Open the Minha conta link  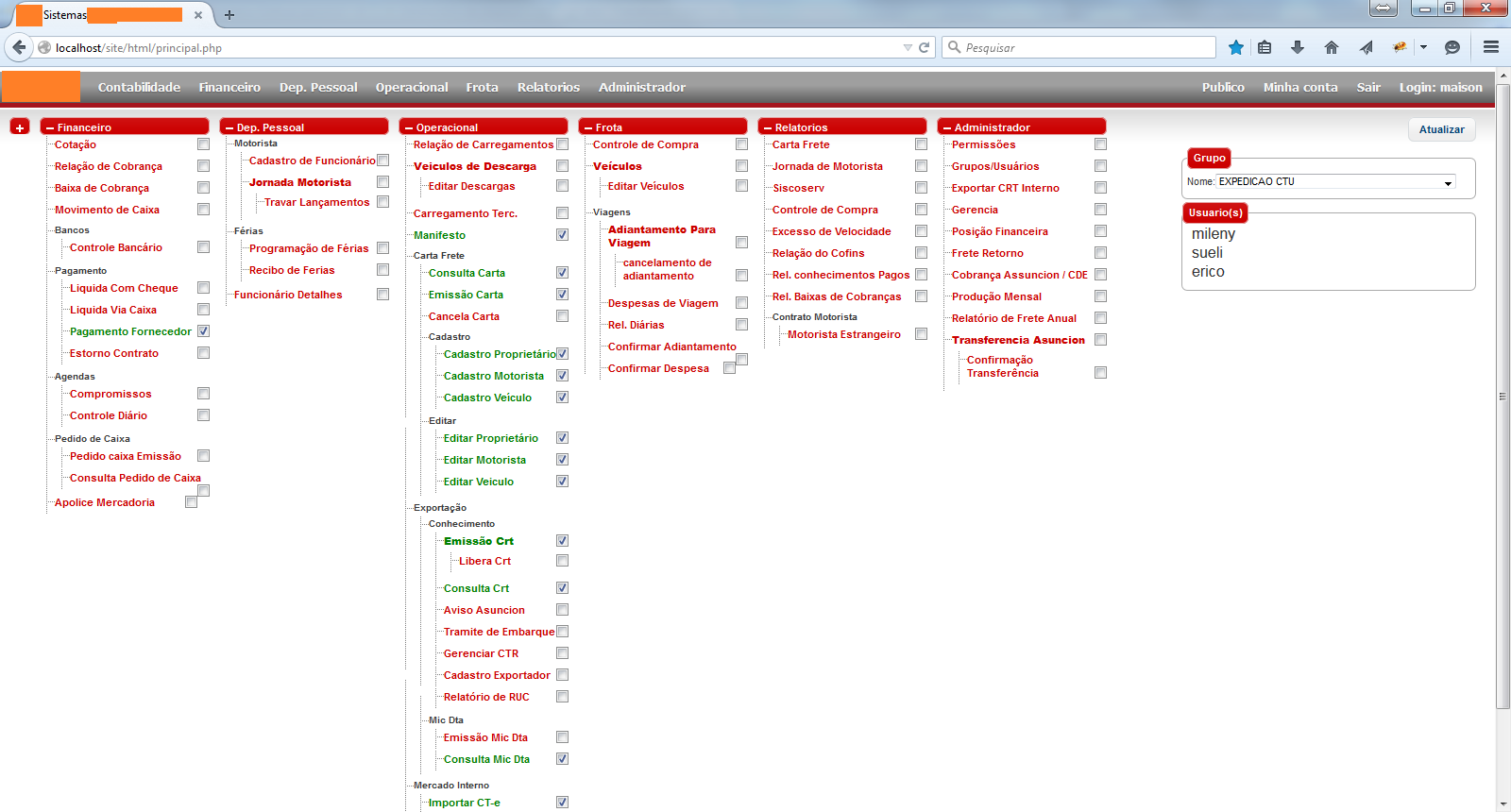click(1300, 87)
